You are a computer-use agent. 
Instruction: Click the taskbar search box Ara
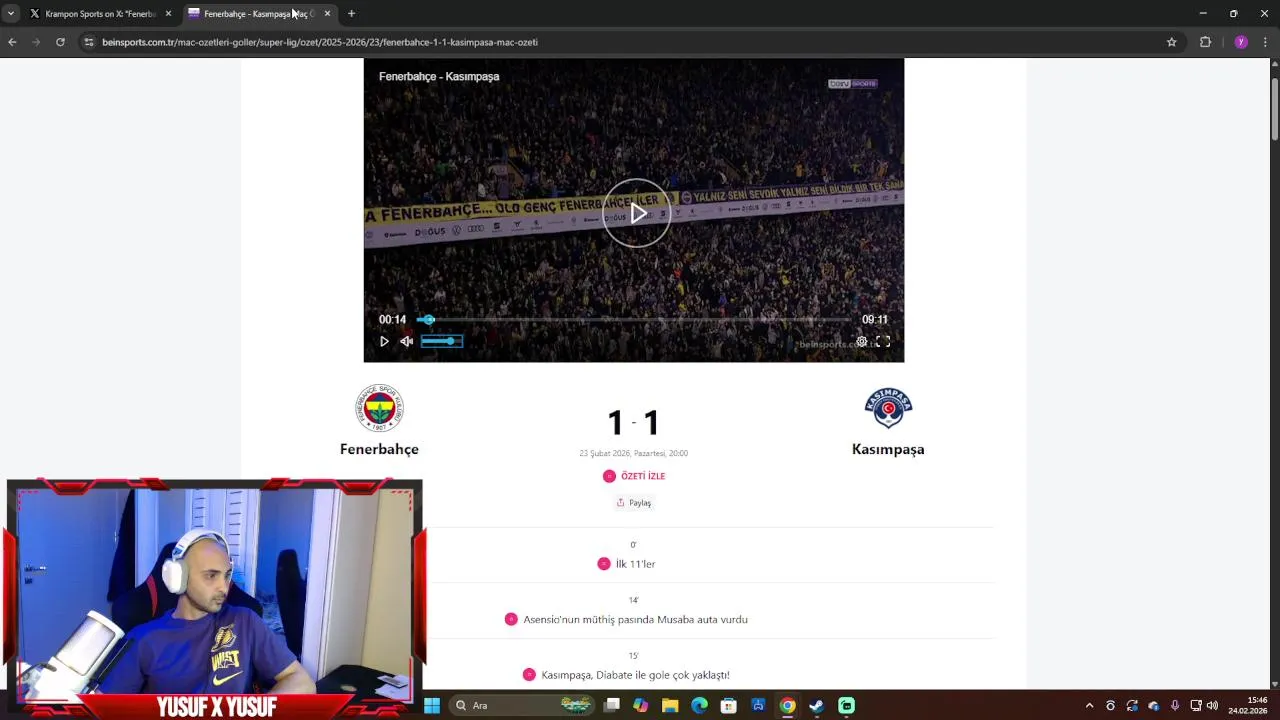coord(523,705)
